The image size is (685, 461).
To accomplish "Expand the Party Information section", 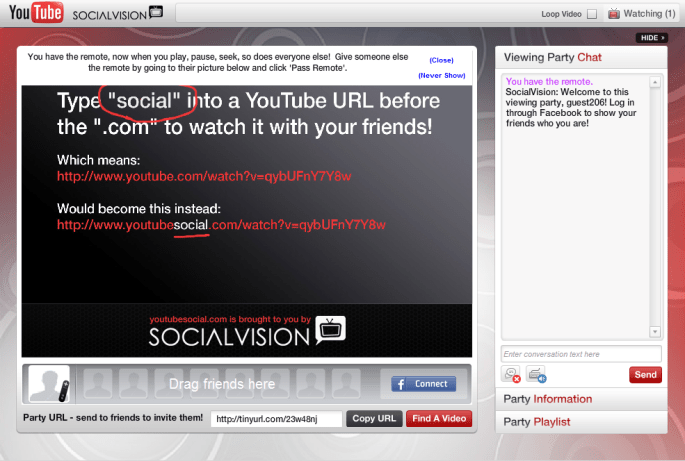I will pos(581,399).
